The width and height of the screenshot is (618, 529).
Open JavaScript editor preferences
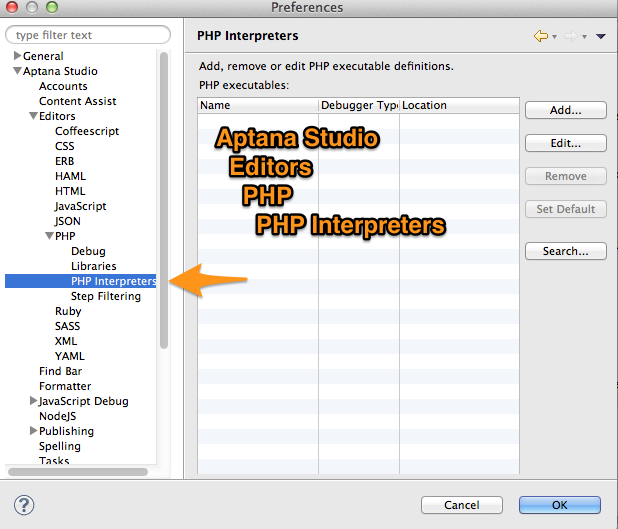[80, 206]
